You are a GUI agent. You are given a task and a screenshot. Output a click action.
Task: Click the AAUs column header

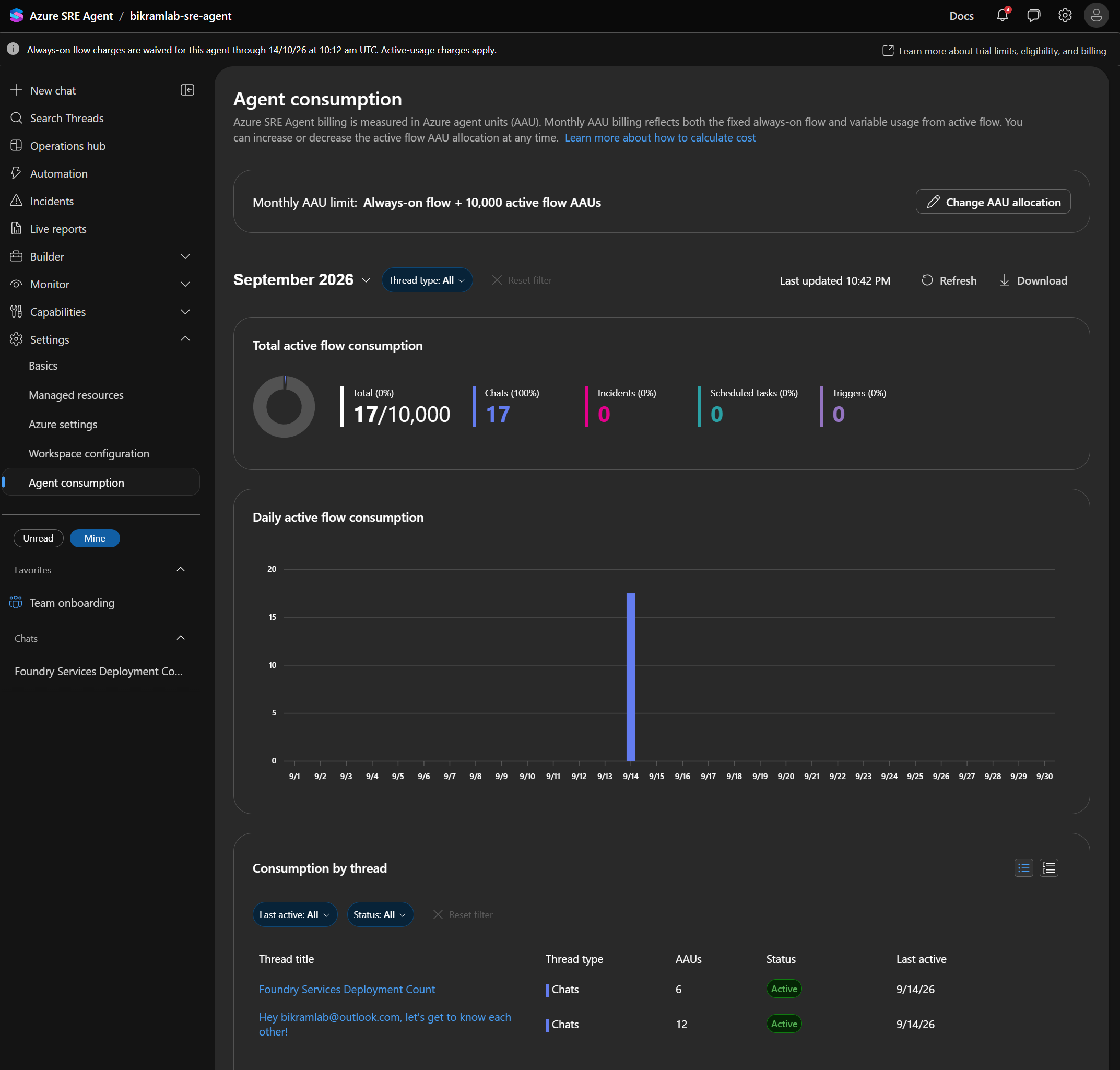pos(688,959)
